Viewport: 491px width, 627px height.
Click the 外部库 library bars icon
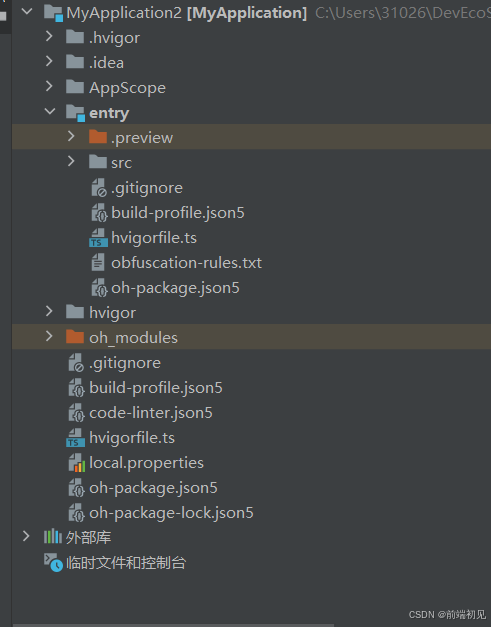point(53,537)
